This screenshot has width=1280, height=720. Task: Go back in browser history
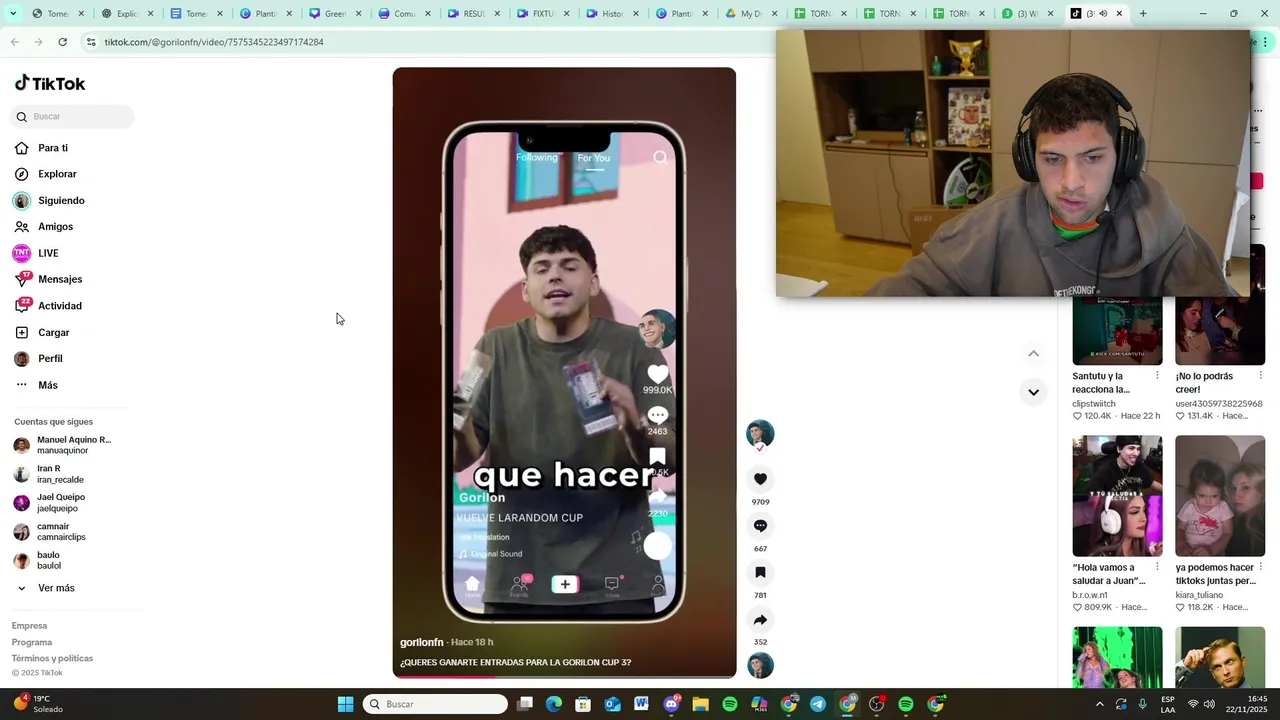point(15,42)
